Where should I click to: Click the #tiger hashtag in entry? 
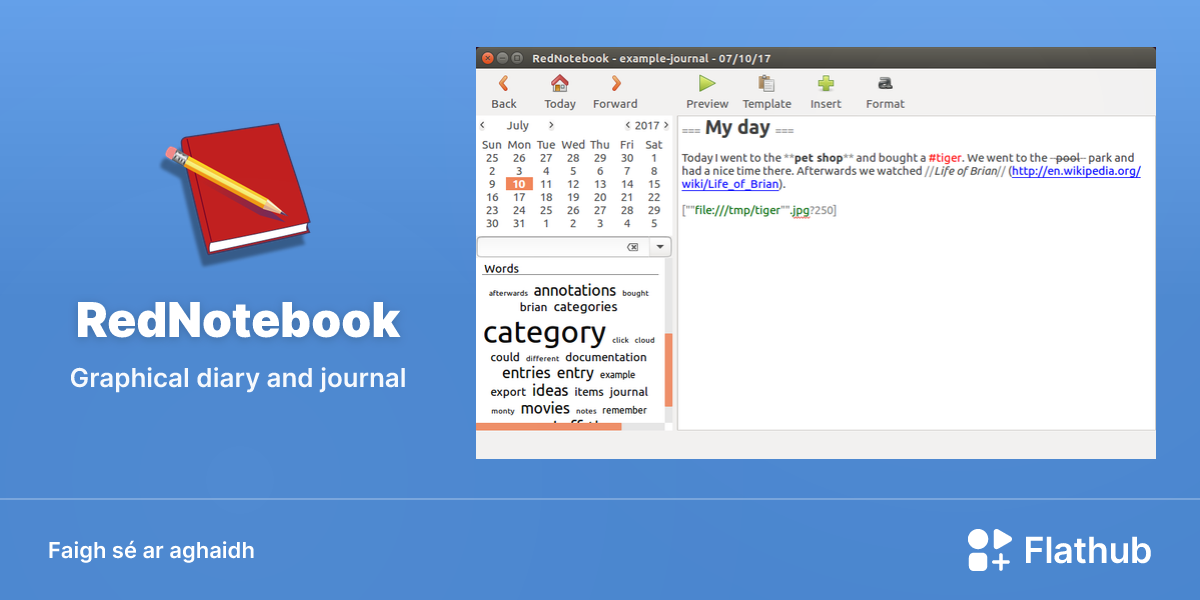pos(944,158)
